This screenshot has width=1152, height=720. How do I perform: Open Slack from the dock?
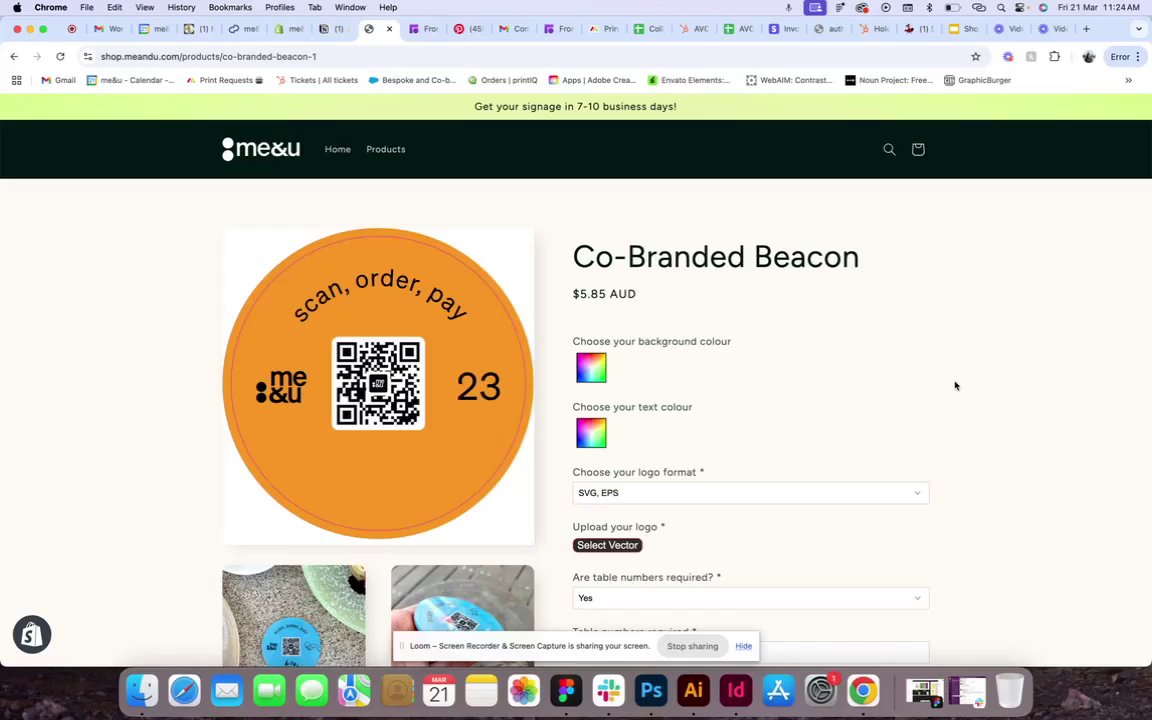pos(608,691)
